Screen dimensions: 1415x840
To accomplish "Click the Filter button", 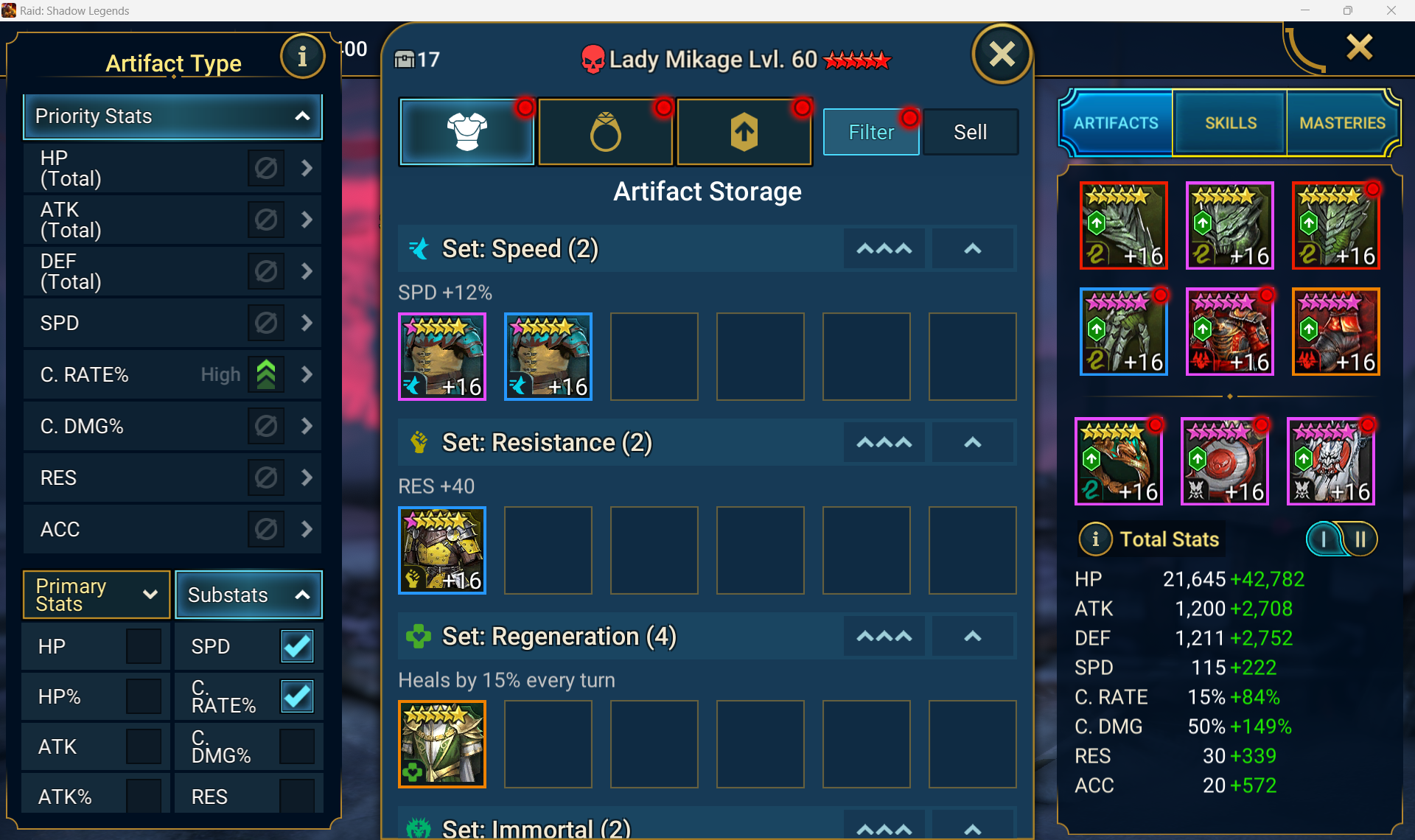I will pyautogui.click(x=871, y=132).
